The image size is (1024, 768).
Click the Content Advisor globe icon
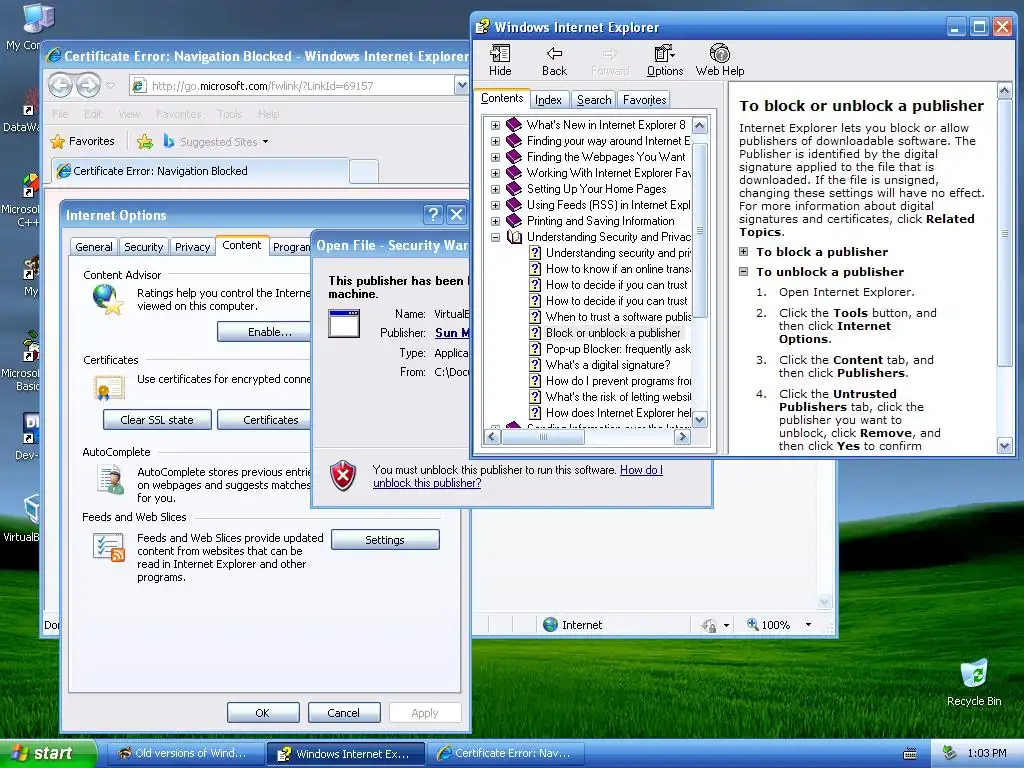108,299
